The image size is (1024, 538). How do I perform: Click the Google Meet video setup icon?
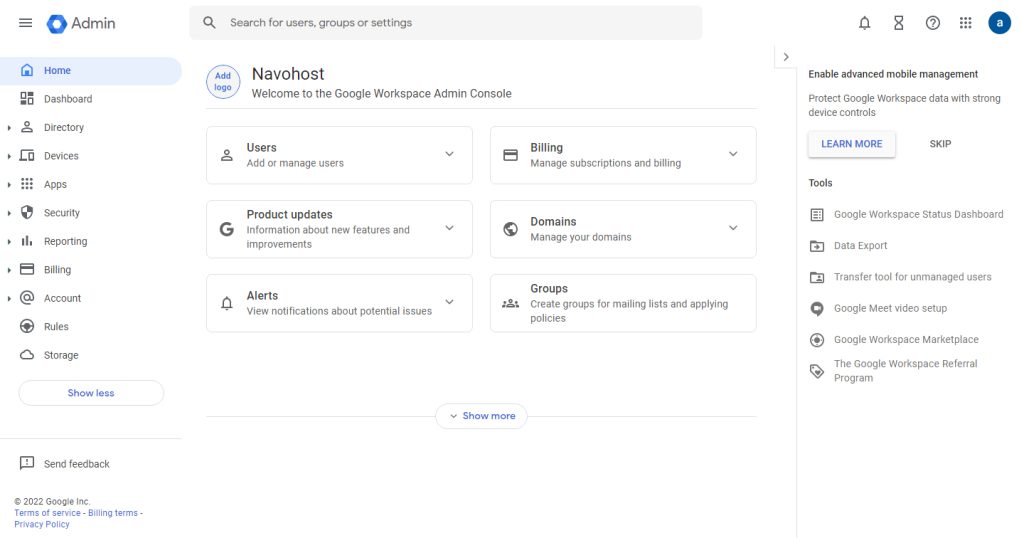(817, 309)
